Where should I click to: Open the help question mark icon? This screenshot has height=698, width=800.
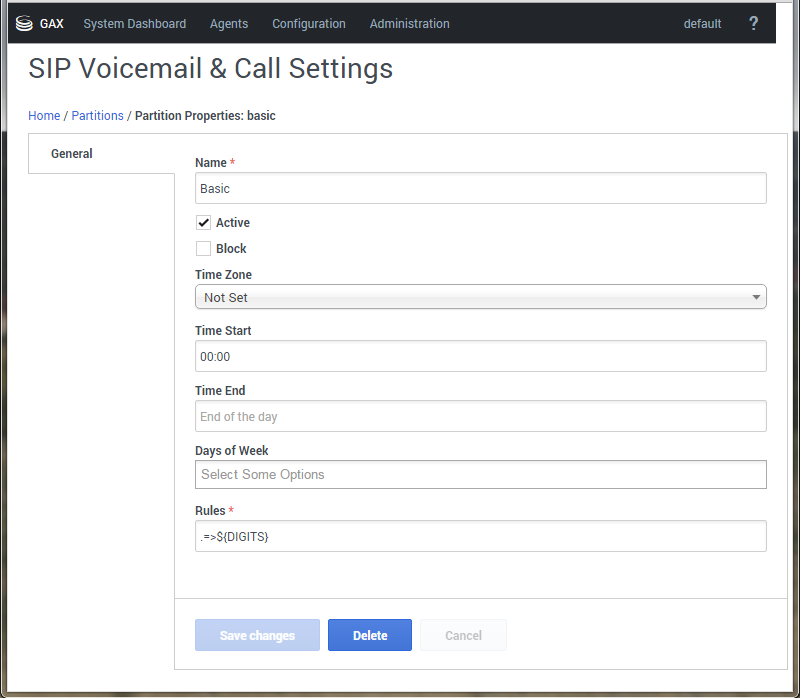[x=754, y=24]
